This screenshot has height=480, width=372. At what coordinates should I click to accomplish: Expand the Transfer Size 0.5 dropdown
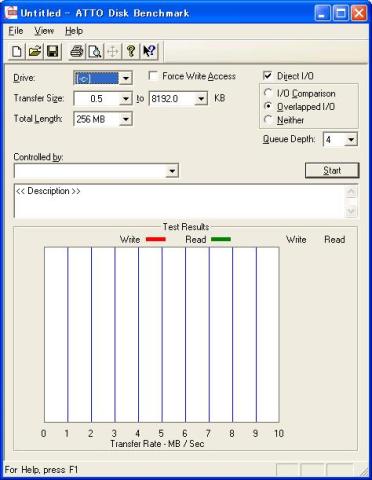(126, 99)
